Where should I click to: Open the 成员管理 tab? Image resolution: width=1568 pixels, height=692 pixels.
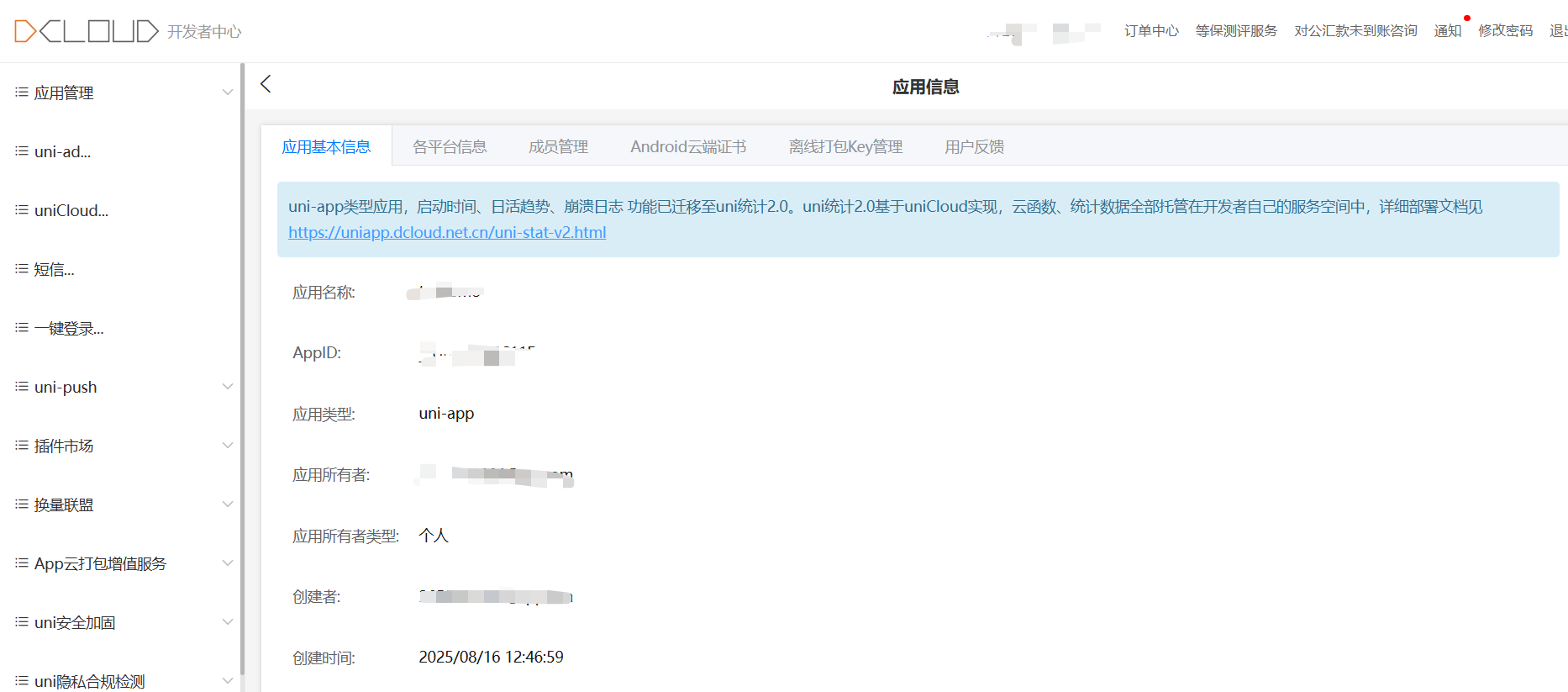[x=558, y=146]
